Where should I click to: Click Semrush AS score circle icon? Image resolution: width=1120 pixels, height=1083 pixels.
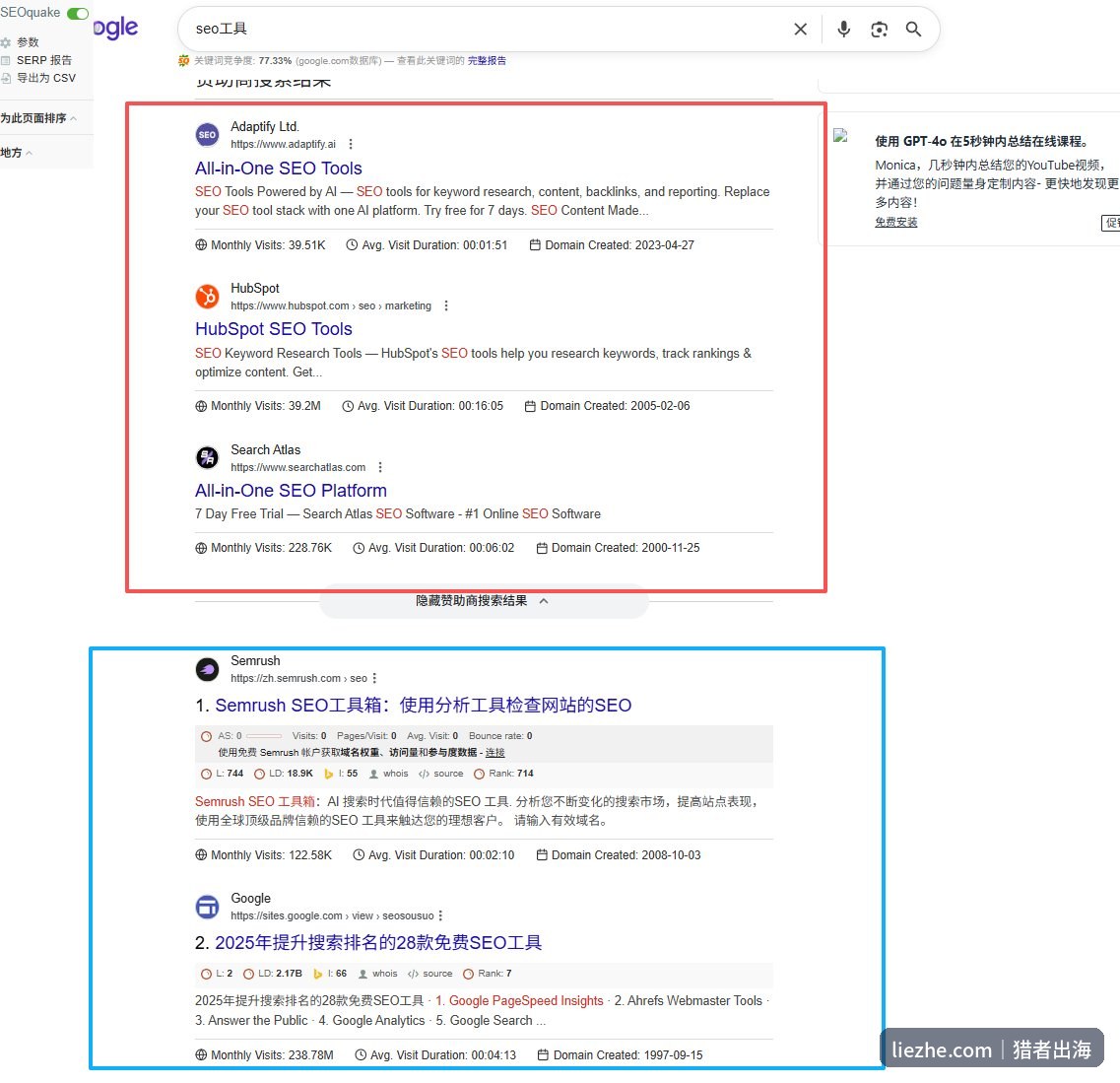[x=206, y=736]
